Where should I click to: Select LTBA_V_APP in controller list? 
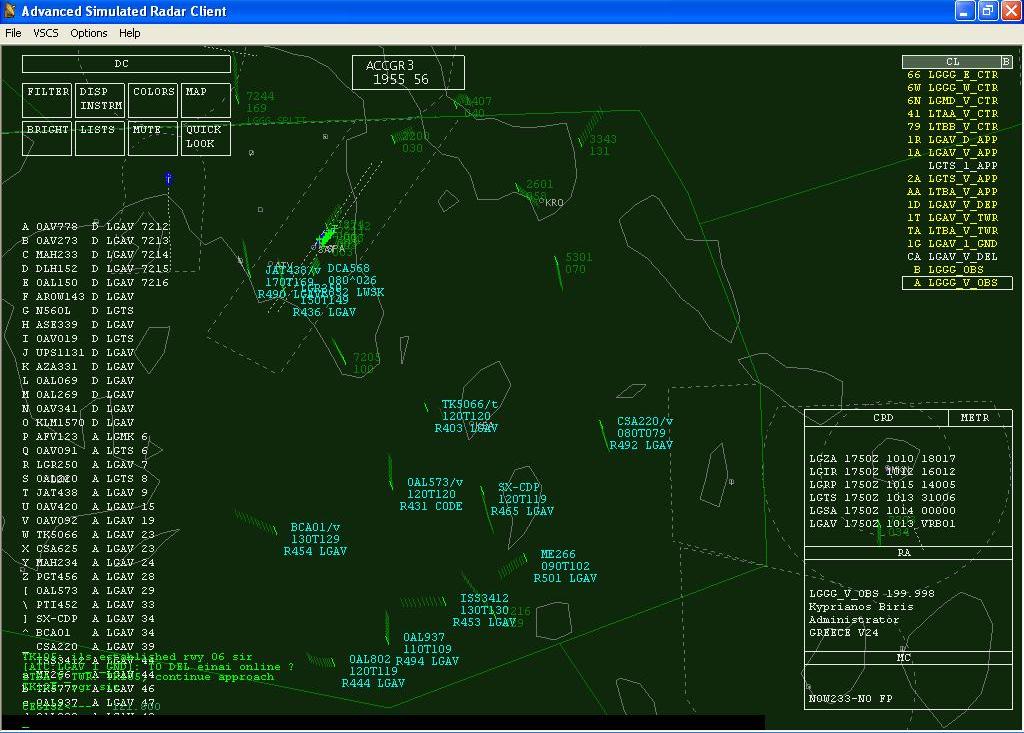[953, 192]
